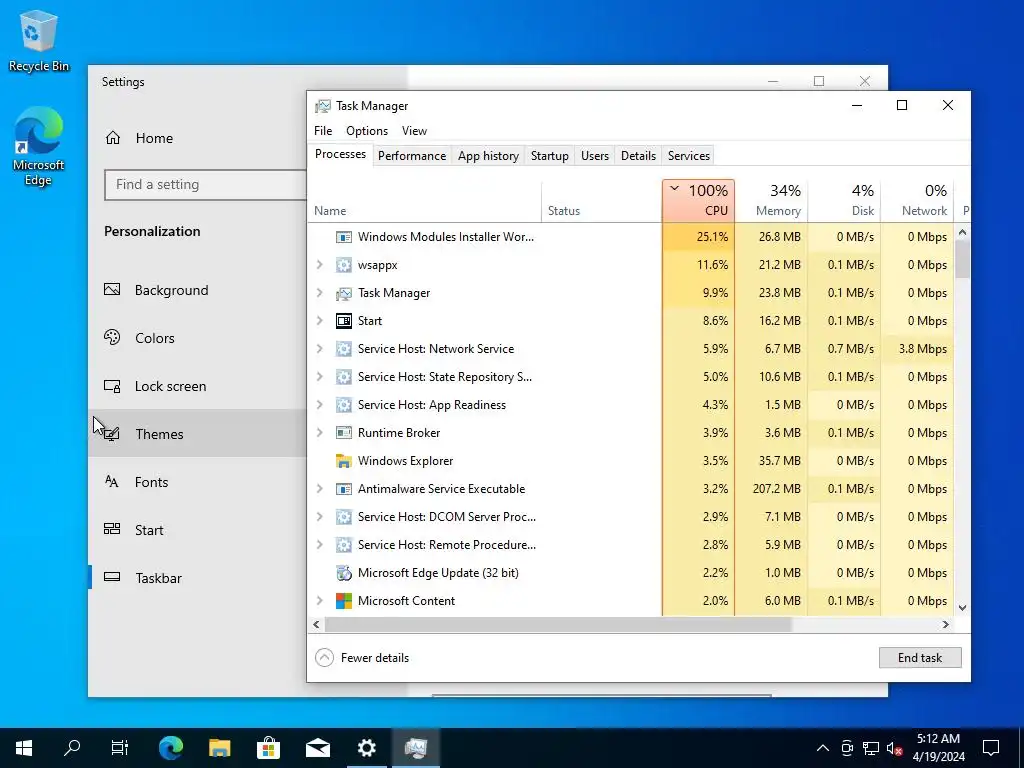
Task: Collapse with Fewer details toggle
Action: [362, 658]
